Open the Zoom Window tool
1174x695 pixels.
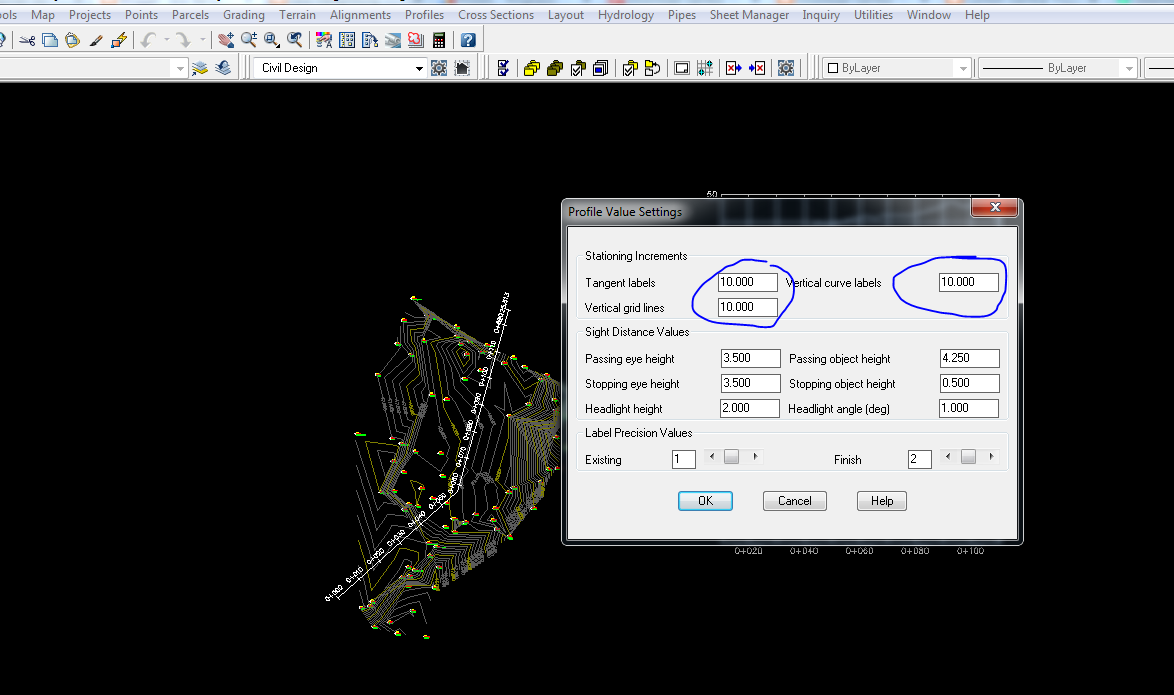click(x=272, y=40)
